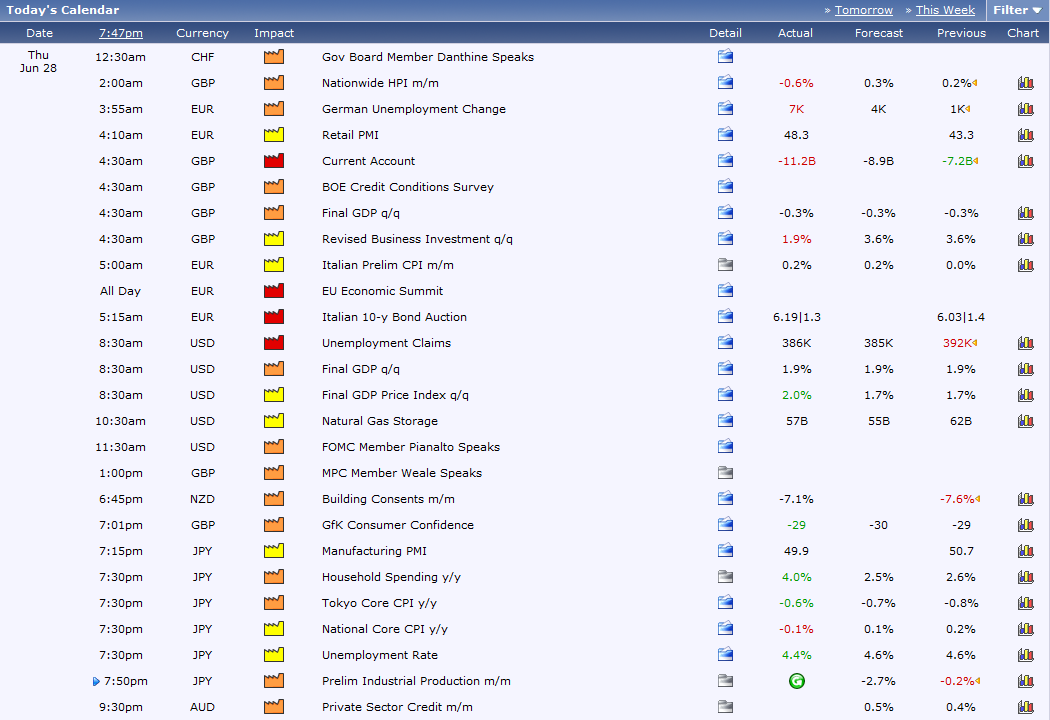Click yellow impact icon for Retail PMI

(274, 135)
